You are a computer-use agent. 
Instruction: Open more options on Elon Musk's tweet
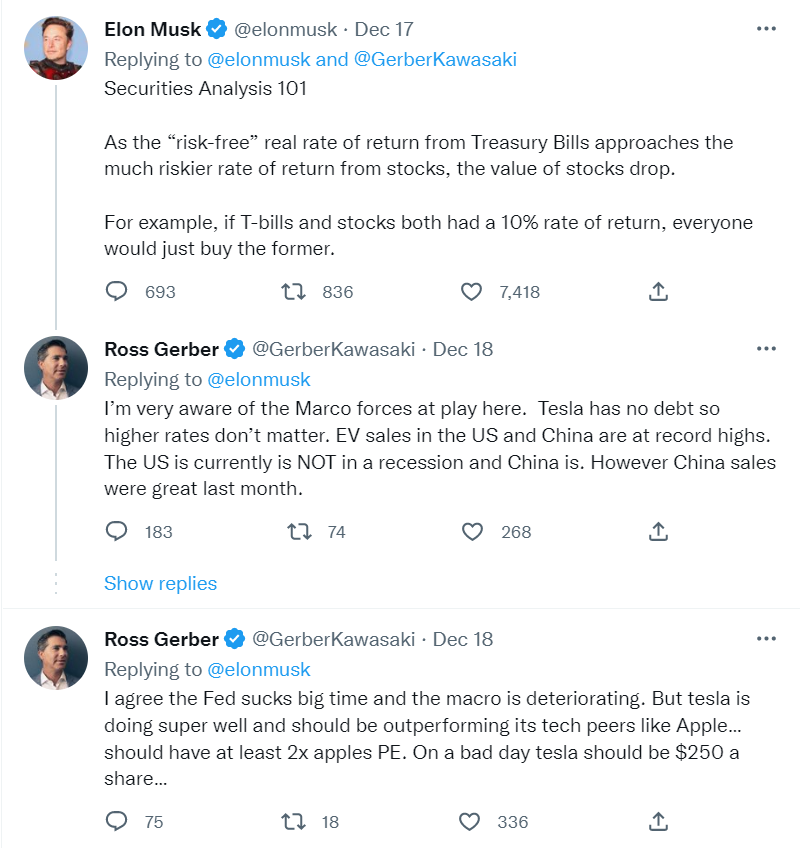coord(767,29)
